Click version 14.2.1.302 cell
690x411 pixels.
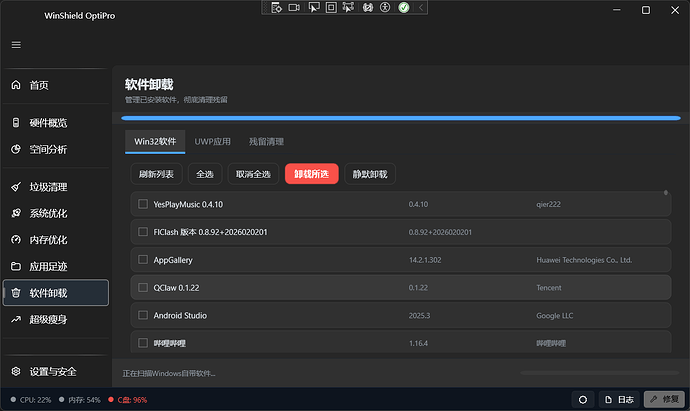(425, 260)
